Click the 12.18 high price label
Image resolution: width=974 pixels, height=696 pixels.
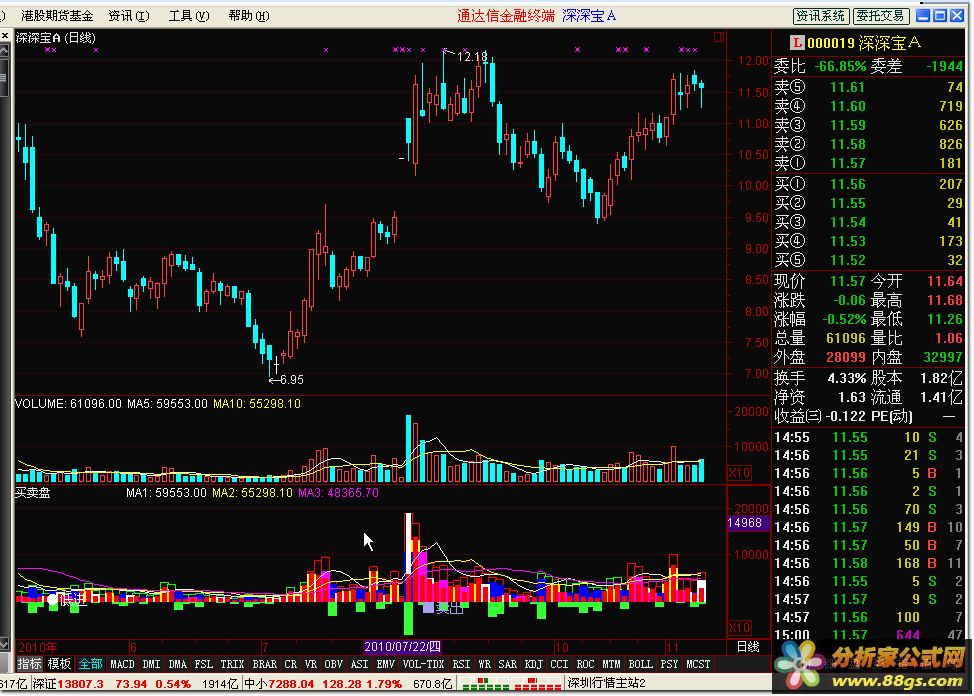pos(472,57)
